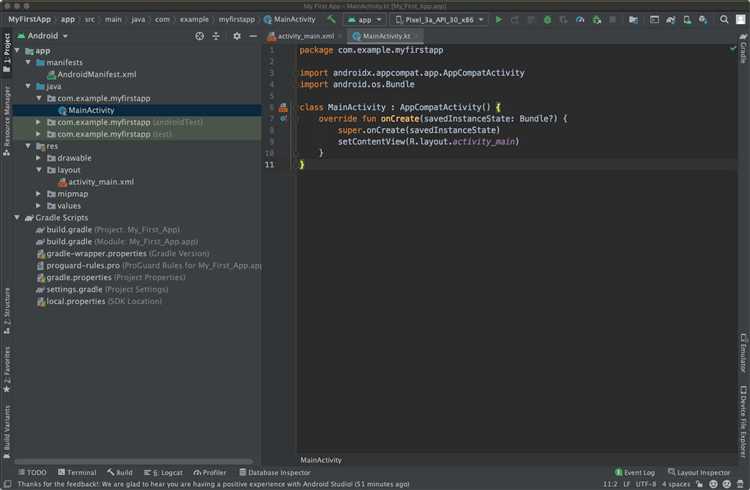Click the UTF-8 encoding in status bar
This screenshot has width=750, height=490.
pos(647,484)
